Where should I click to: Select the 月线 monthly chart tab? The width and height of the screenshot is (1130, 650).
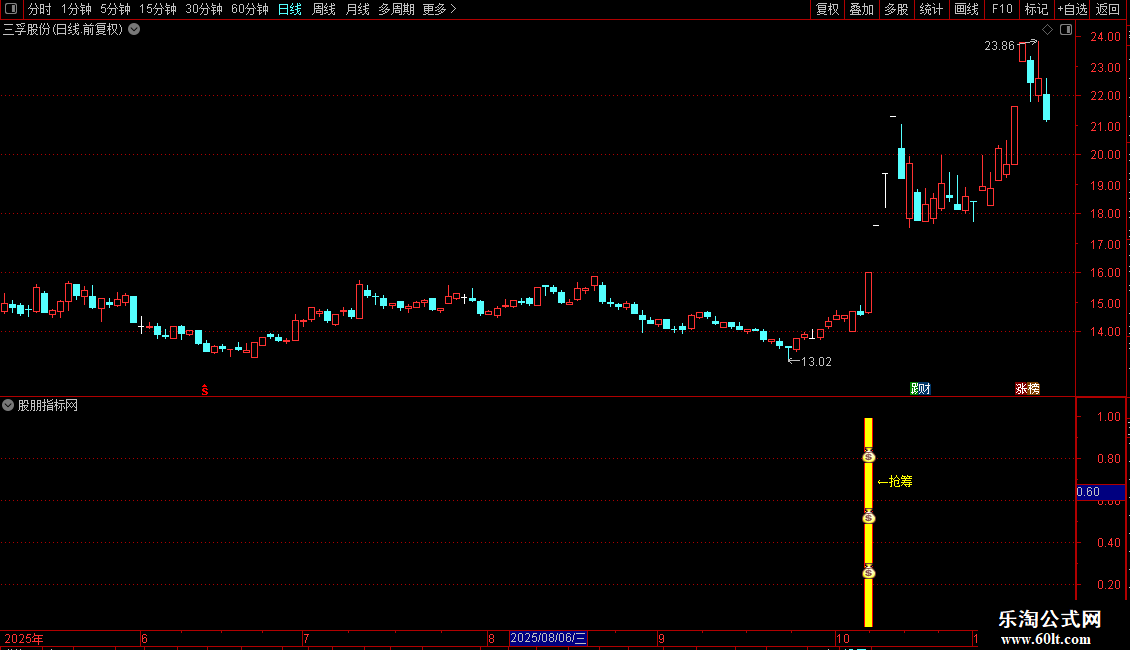(357, 9)
